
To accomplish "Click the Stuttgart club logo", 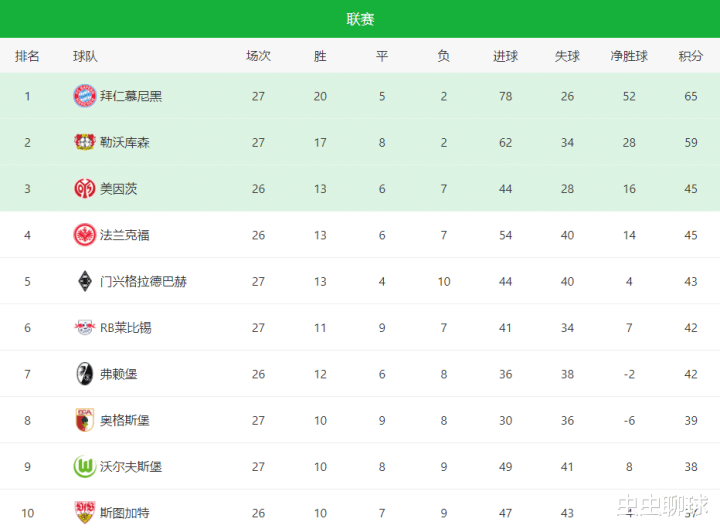I will 84,512.
